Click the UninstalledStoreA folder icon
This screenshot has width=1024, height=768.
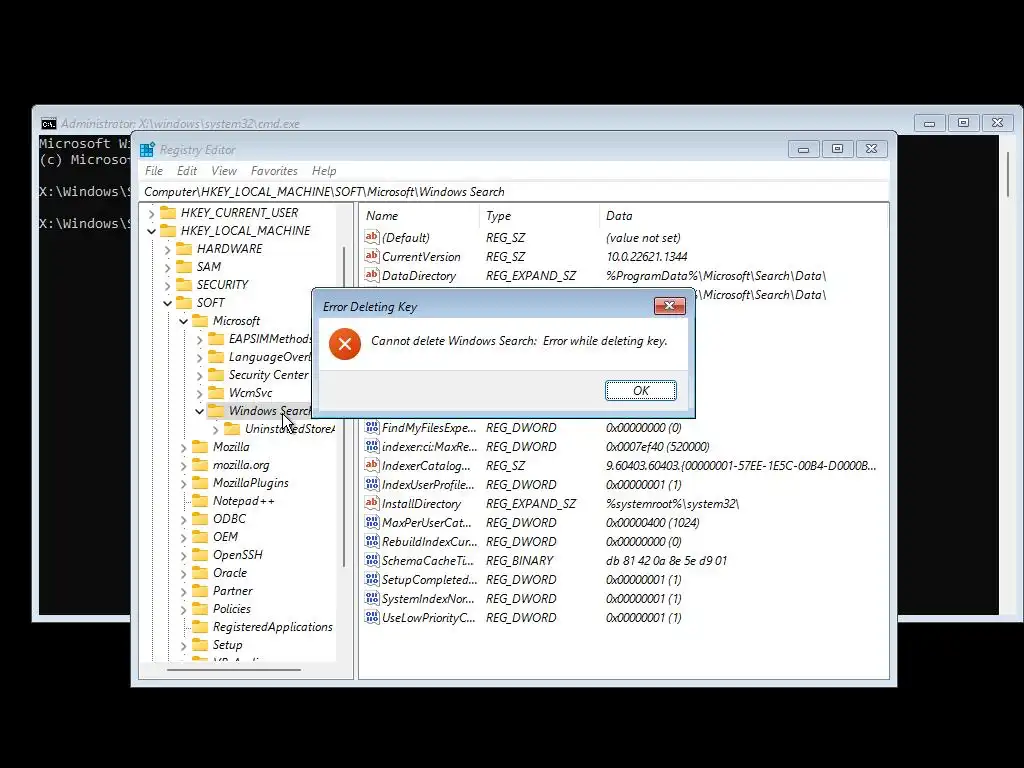coord(232,428)
